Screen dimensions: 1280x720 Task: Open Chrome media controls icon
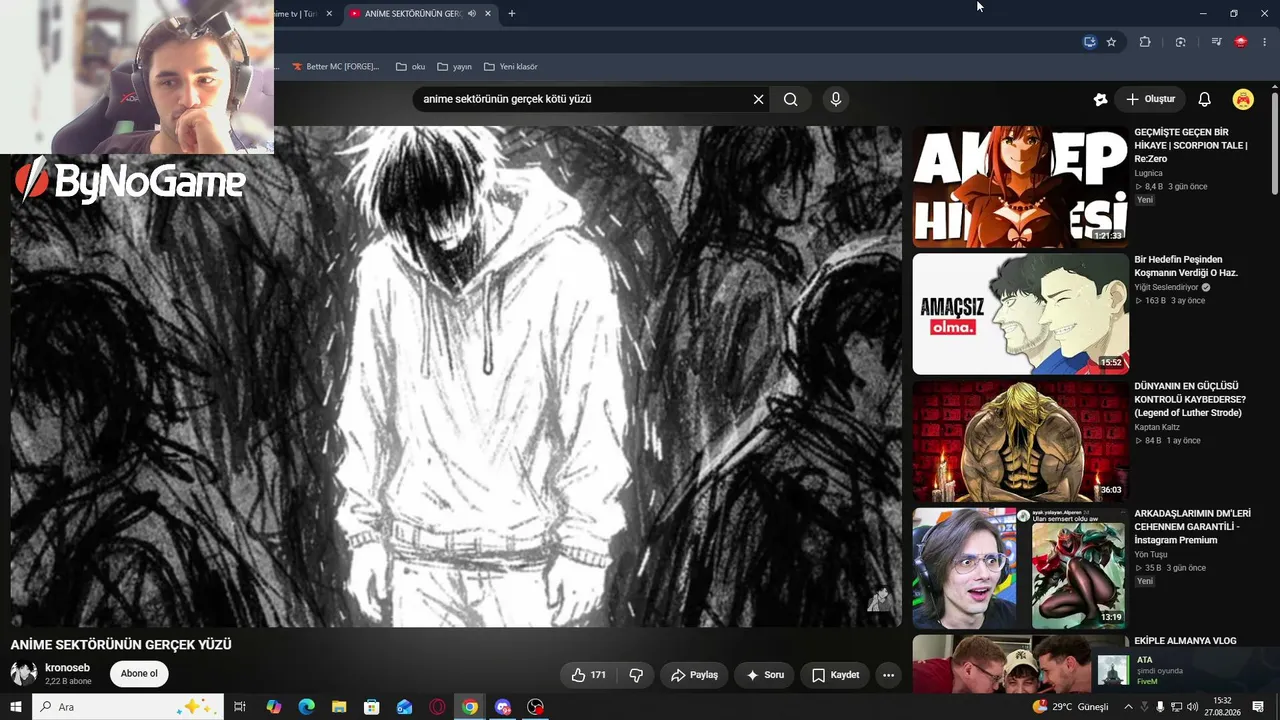pyautogui.click(x=1216, y=42)
